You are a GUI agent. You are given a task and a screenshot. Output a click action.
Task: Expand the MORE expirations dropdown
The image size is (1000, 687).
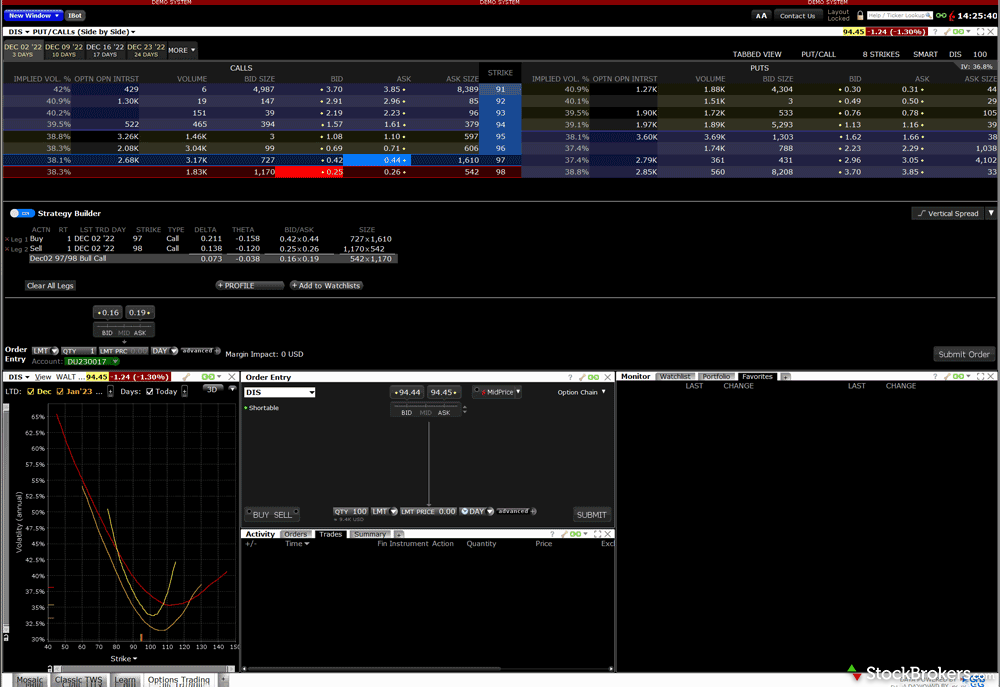tap(181, 50)
